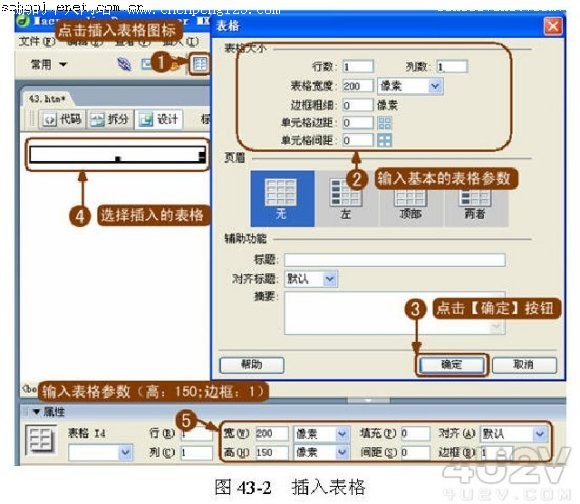Image resolution: width=580 pixels, height=504 pixels.
Task: Click the 宽 field showing 200
Action: 272,433
